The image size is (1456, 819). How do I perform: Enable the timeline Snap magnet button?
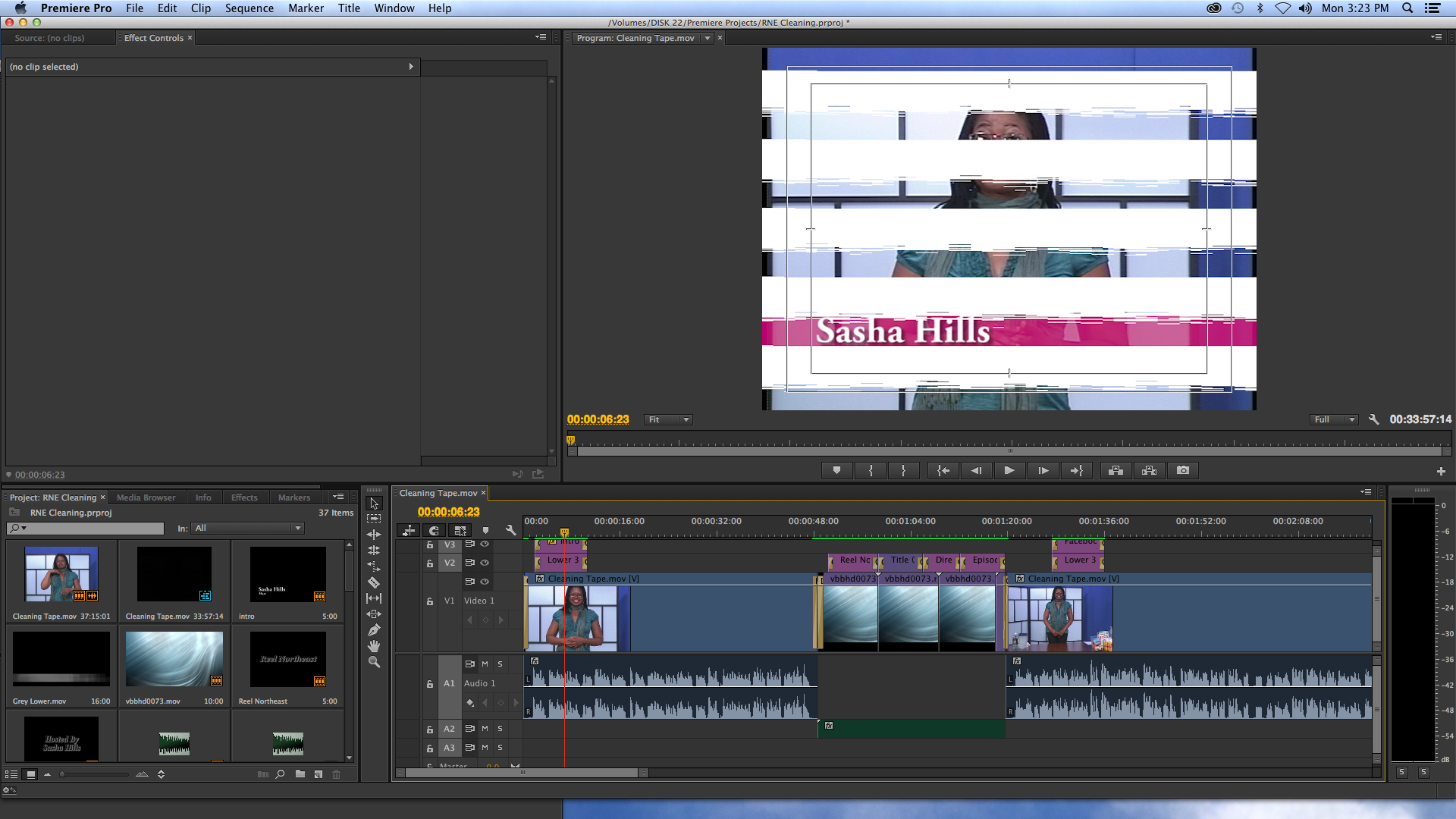[x=434, y=531]
